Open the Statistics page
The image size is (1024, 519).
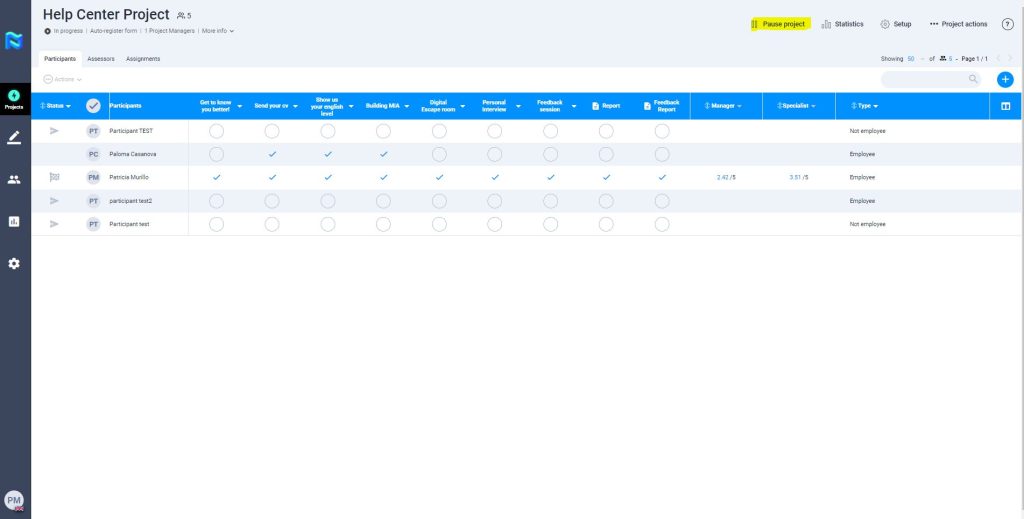click(842, 24)
